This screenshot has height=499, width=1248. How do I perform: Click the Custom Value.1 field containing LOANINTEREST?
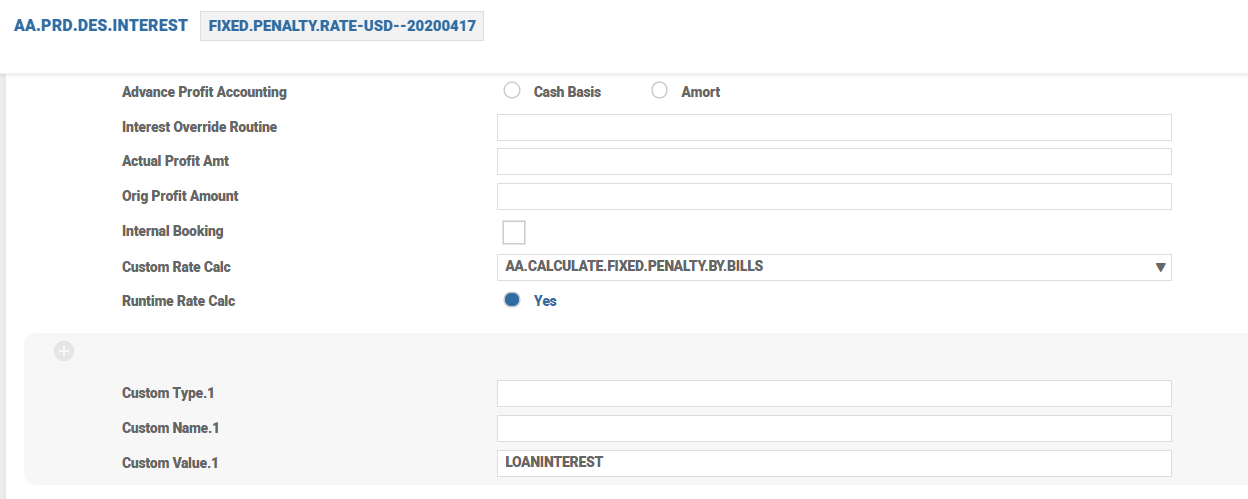coord(833,463)
